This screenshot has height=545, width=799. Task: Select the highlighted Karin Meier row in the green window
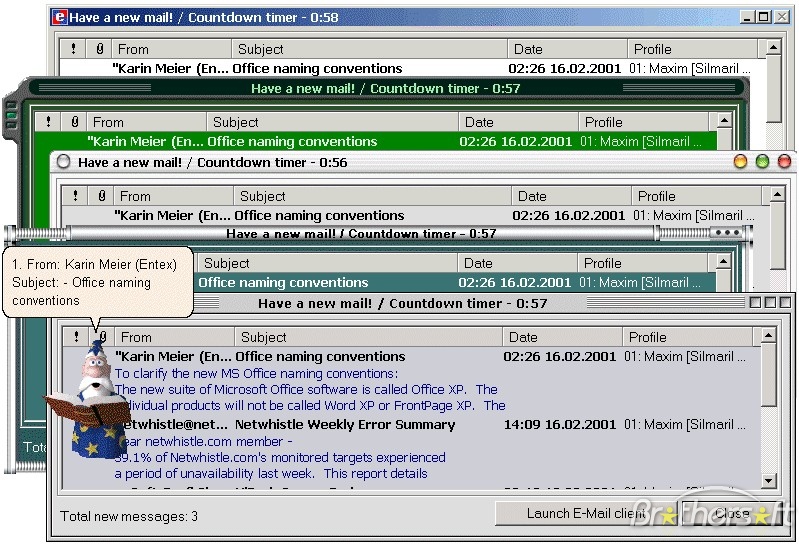(376, 141)
